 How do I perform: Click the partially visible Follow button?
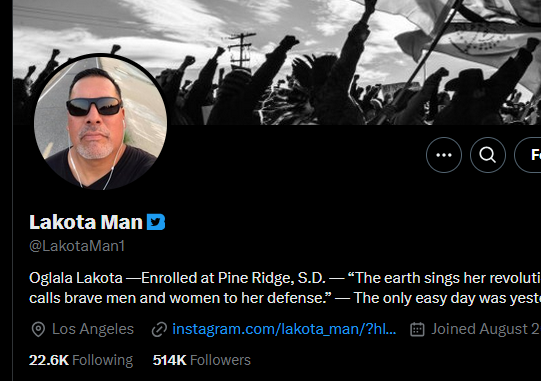528,155
